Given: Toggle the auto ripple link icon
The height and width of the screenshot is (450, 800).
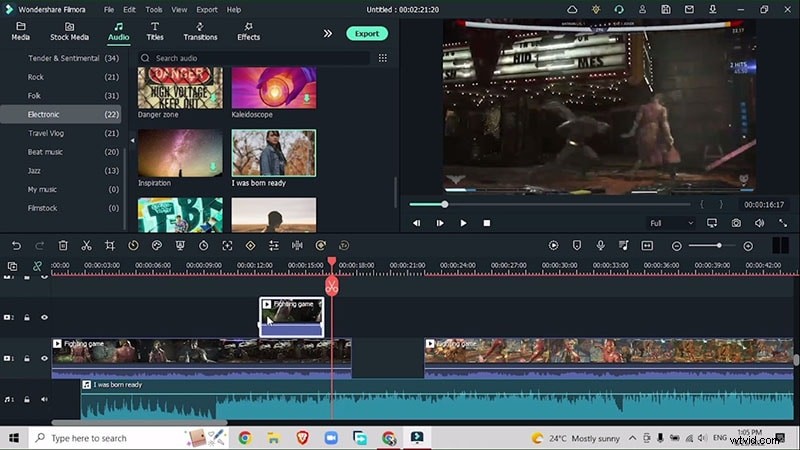Looking at the screenshot, I should [x=37, y=266].
